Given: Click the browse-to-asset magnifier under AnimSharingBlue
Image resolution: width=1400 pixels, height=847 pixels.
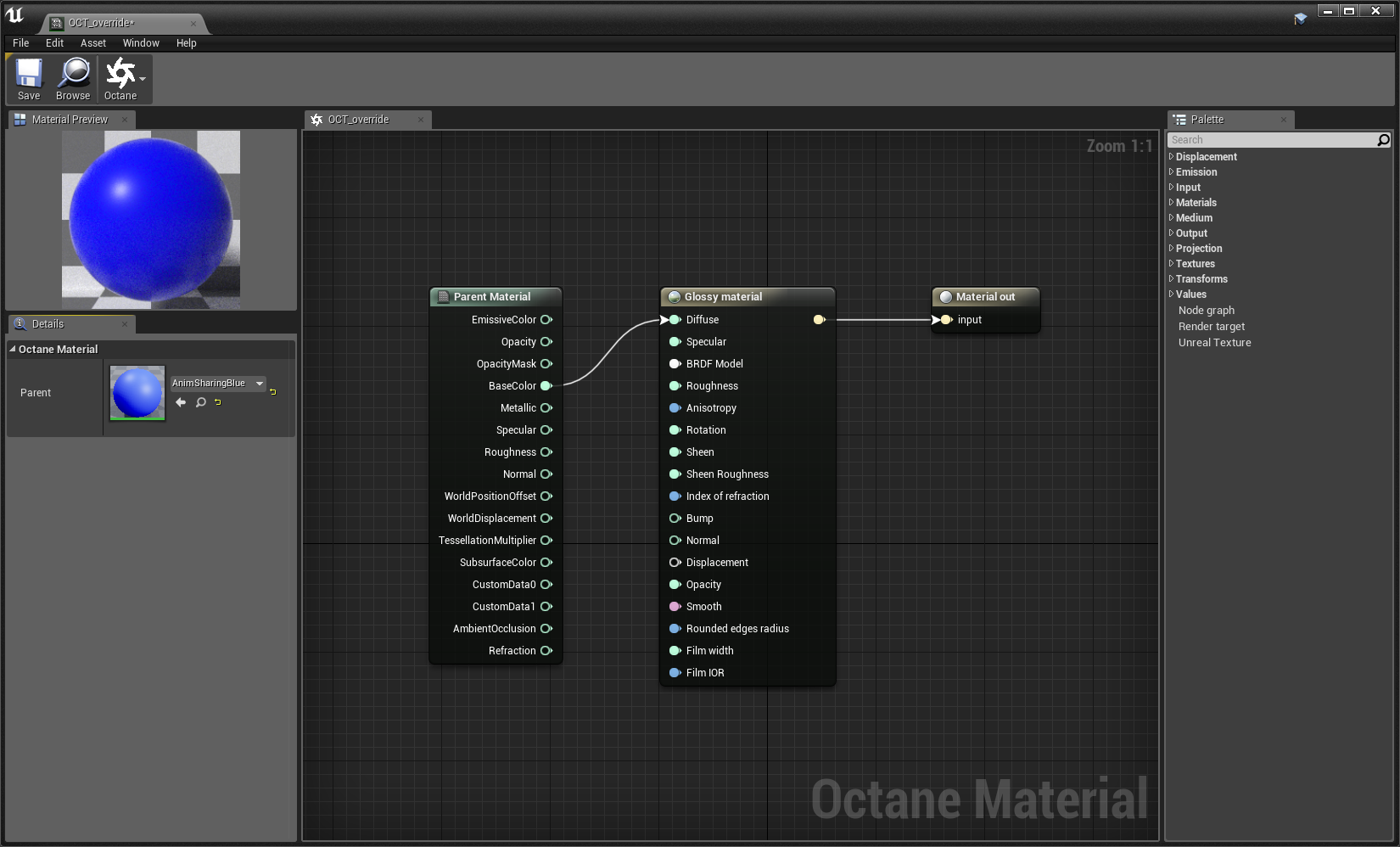Looking at the screenshot, I should point(201,402).
